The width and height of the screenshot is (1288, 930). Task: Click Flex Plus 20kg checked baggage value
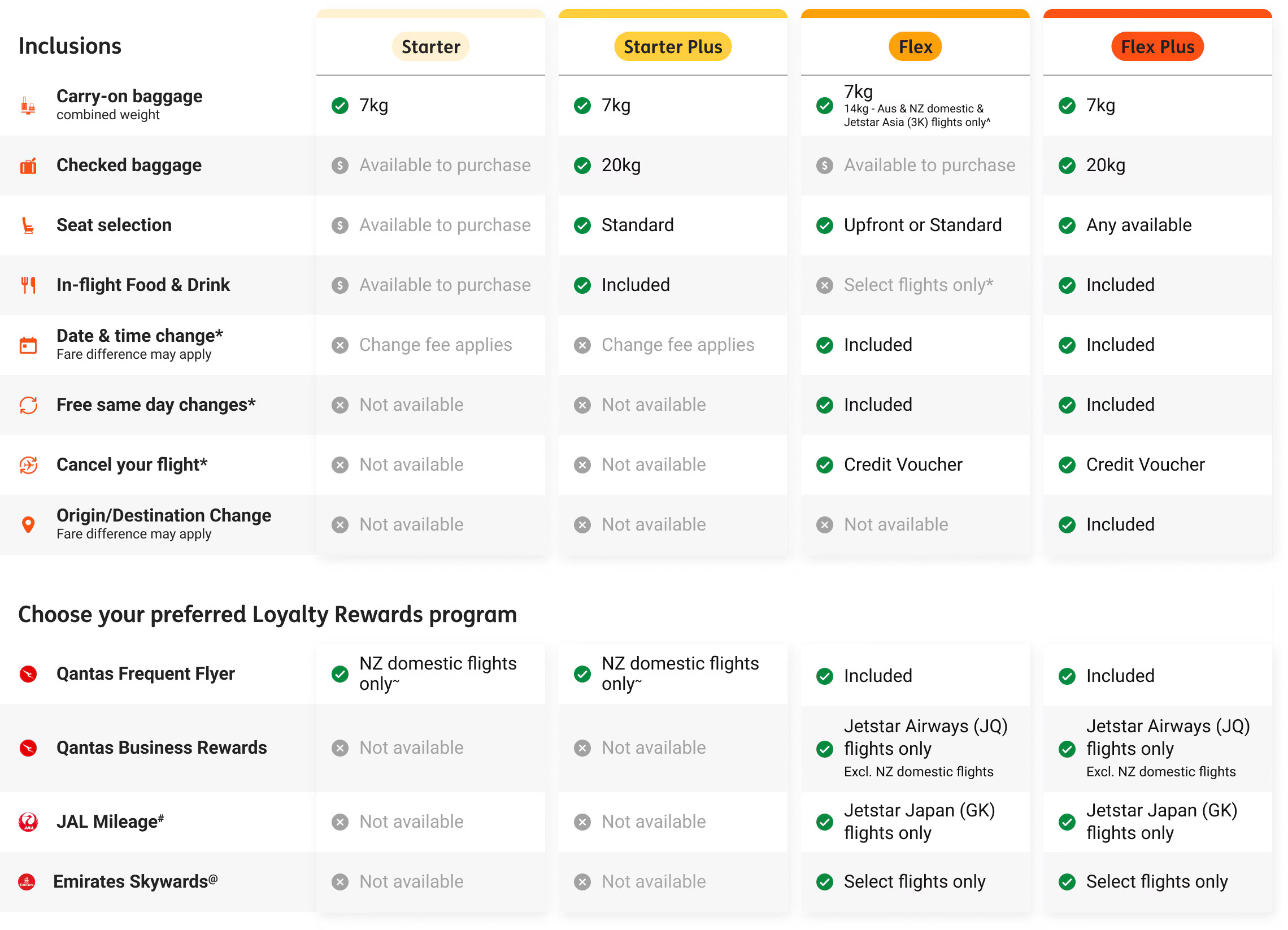(1106, 166)
